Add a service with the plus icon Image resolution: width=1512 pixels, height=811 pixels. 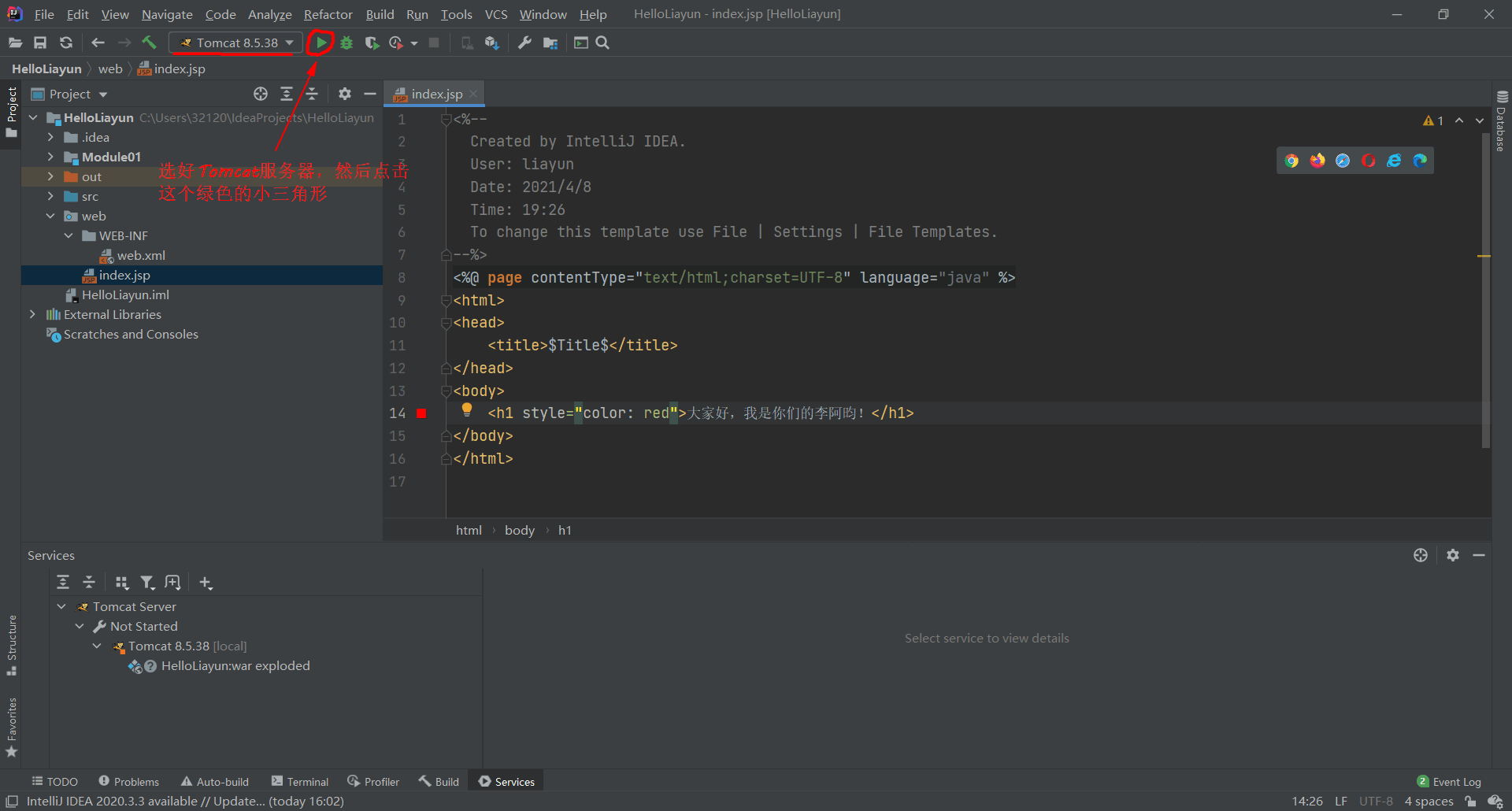(206, 583)
